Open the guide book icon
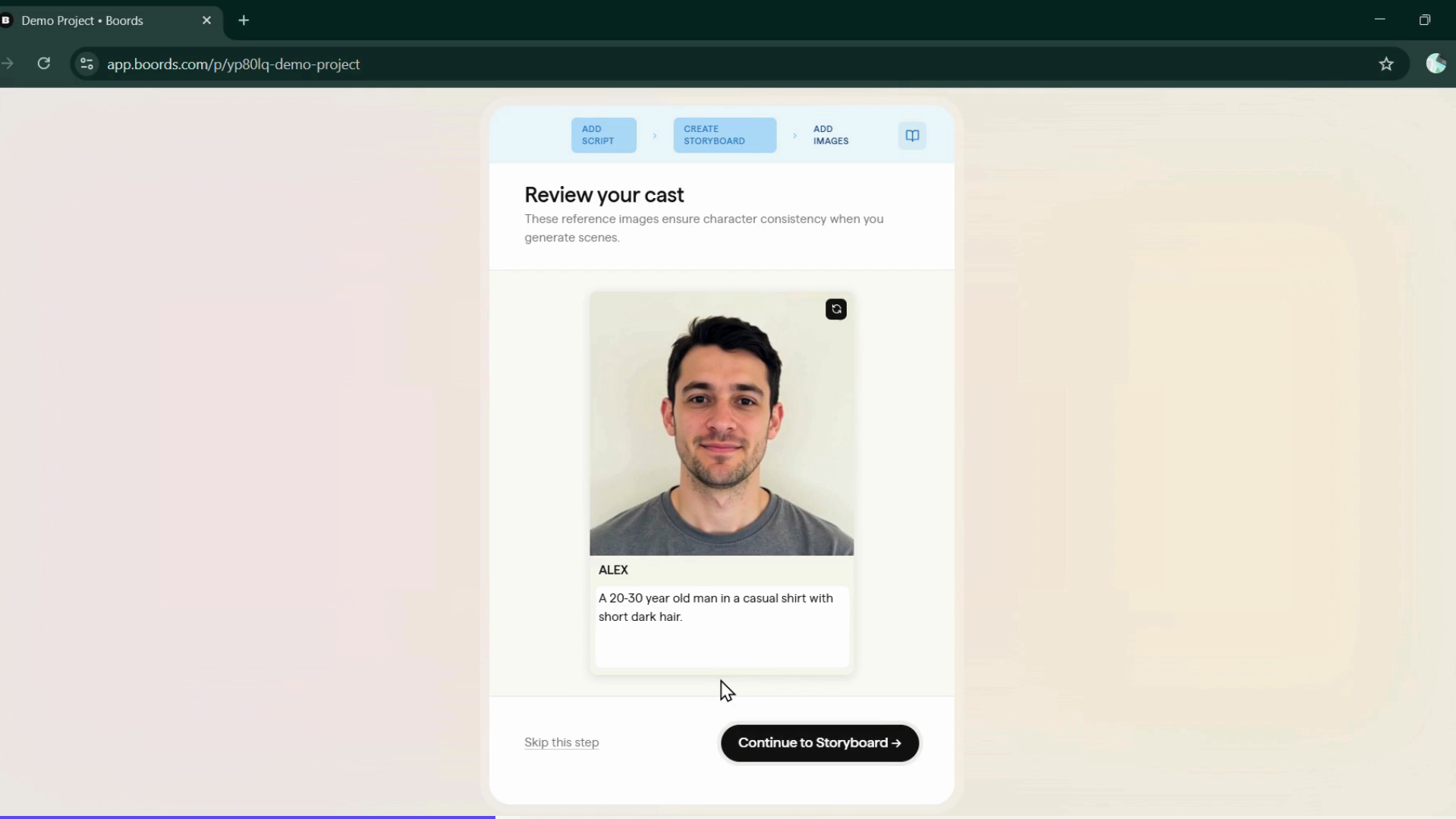The width and height of the screenshot is (1456, 819). (912, 136)
